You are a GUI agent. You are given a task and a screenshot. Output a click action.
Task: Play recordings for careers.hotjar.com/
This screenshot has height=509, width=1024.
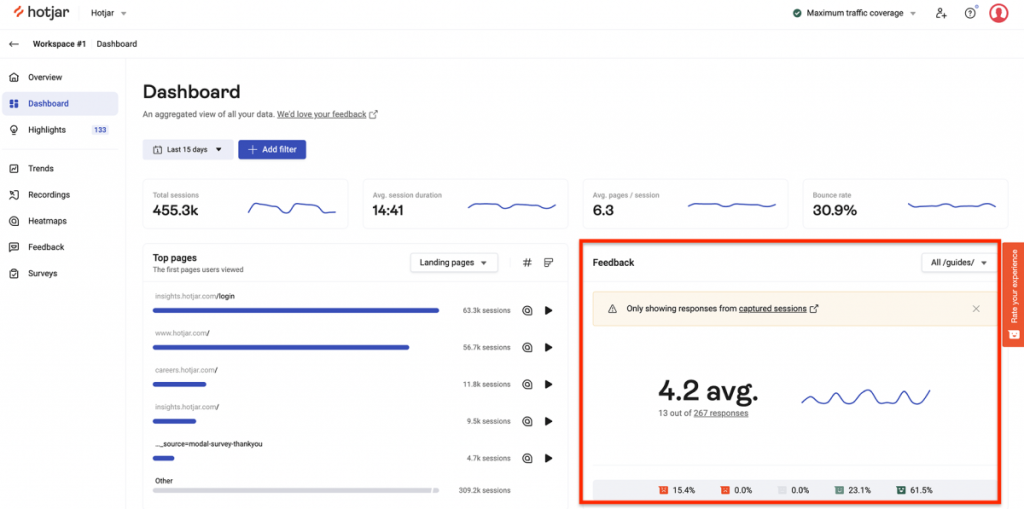549,384
